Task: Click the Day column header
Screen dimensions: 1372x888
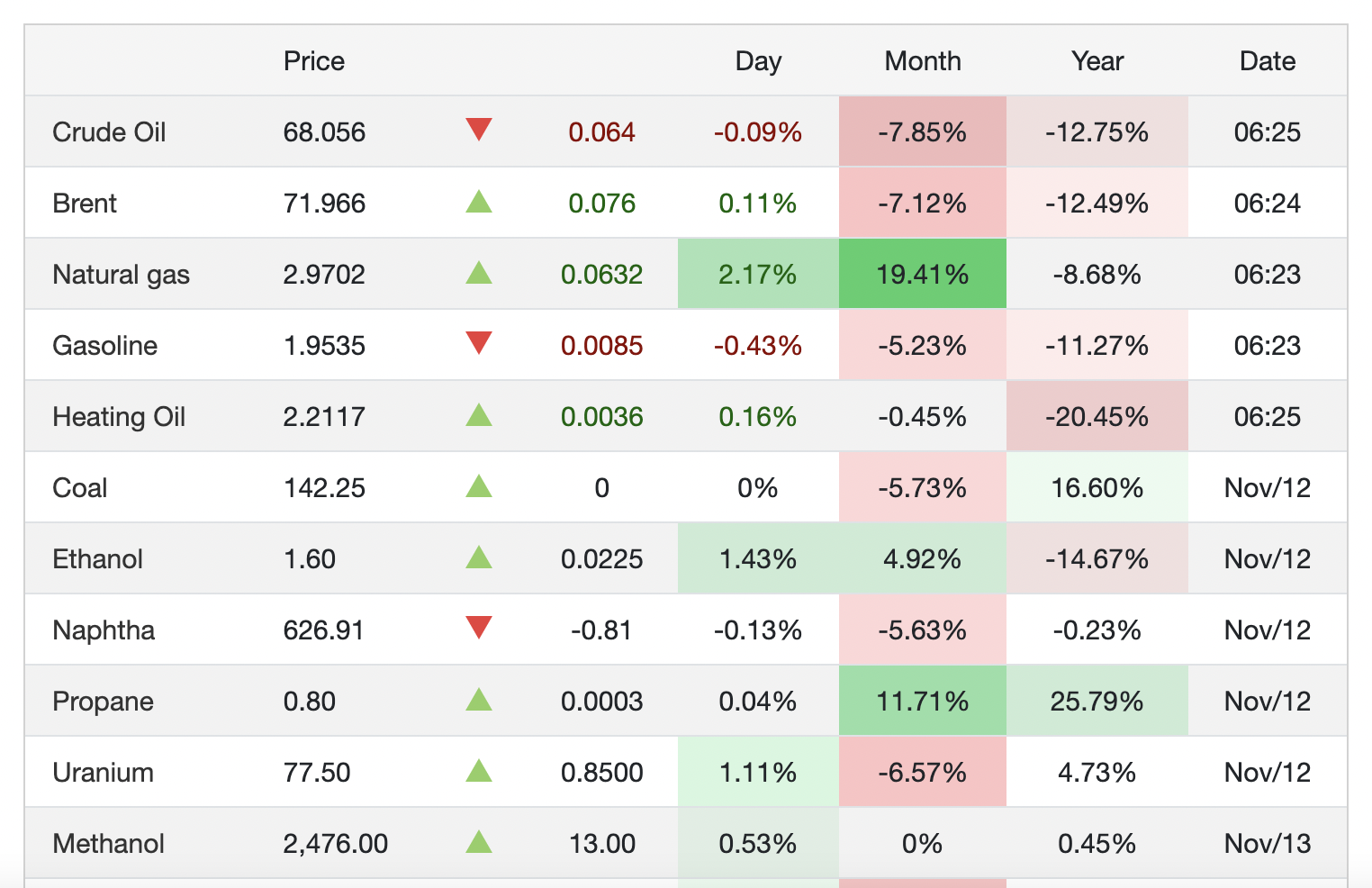Action: coord(758,61)
